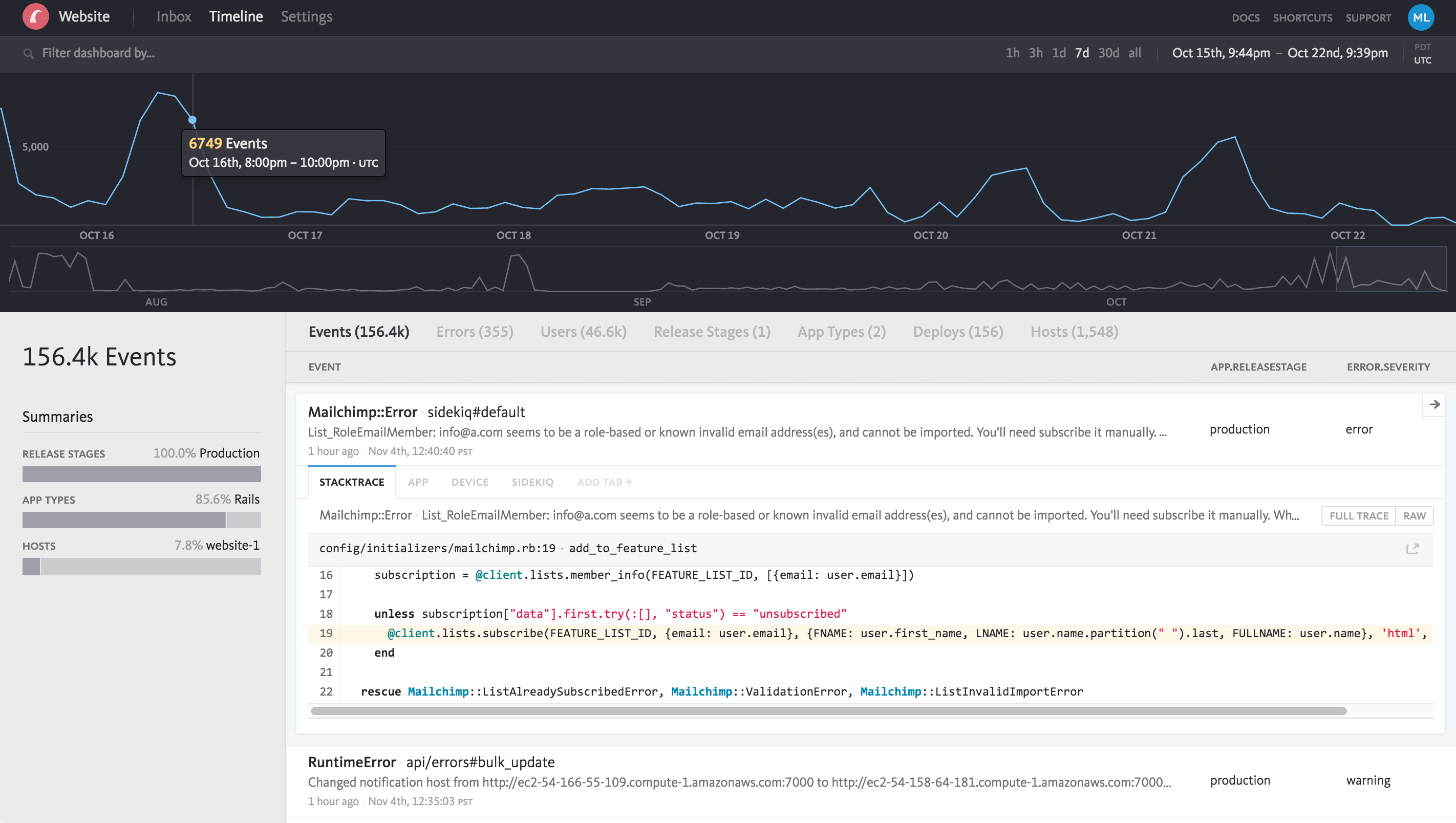The height and width of the screenshot is (823, 1456).
Task: Switch to Release Stages (1) tab
Action: (x=712, y=332)
